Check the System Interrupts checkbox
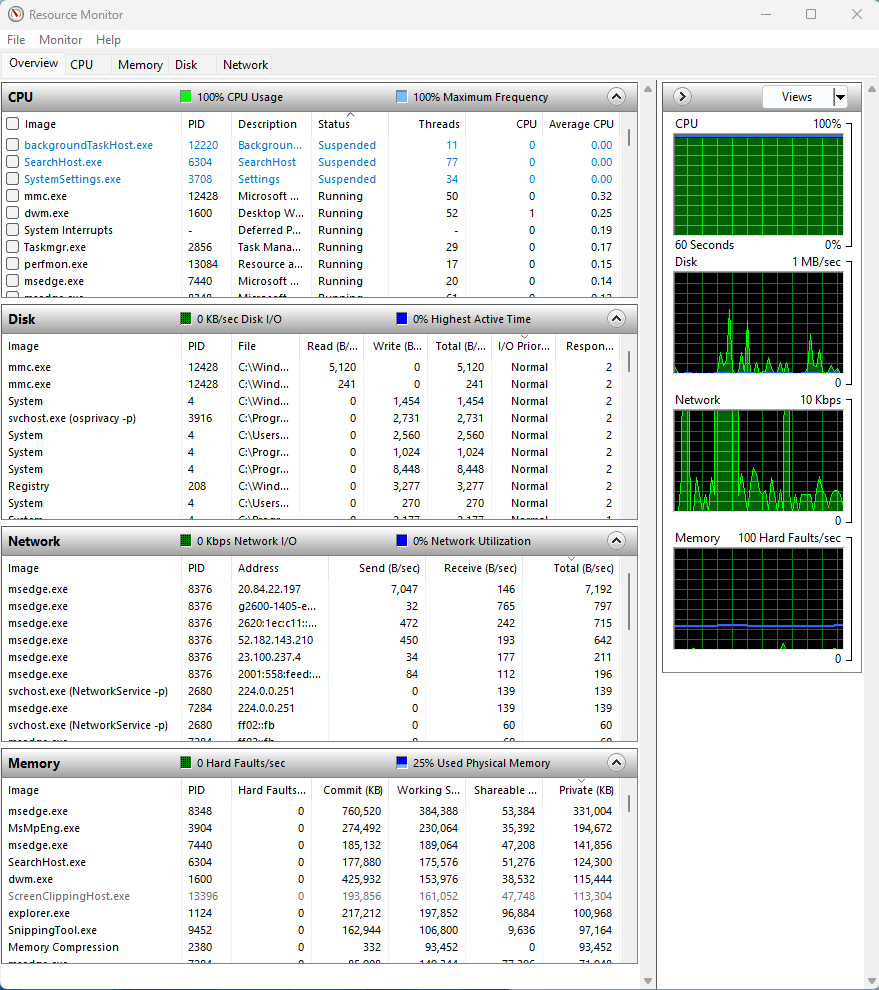This screenshot has height=990, width=879. pyautogui.click(x=13, y=230)
